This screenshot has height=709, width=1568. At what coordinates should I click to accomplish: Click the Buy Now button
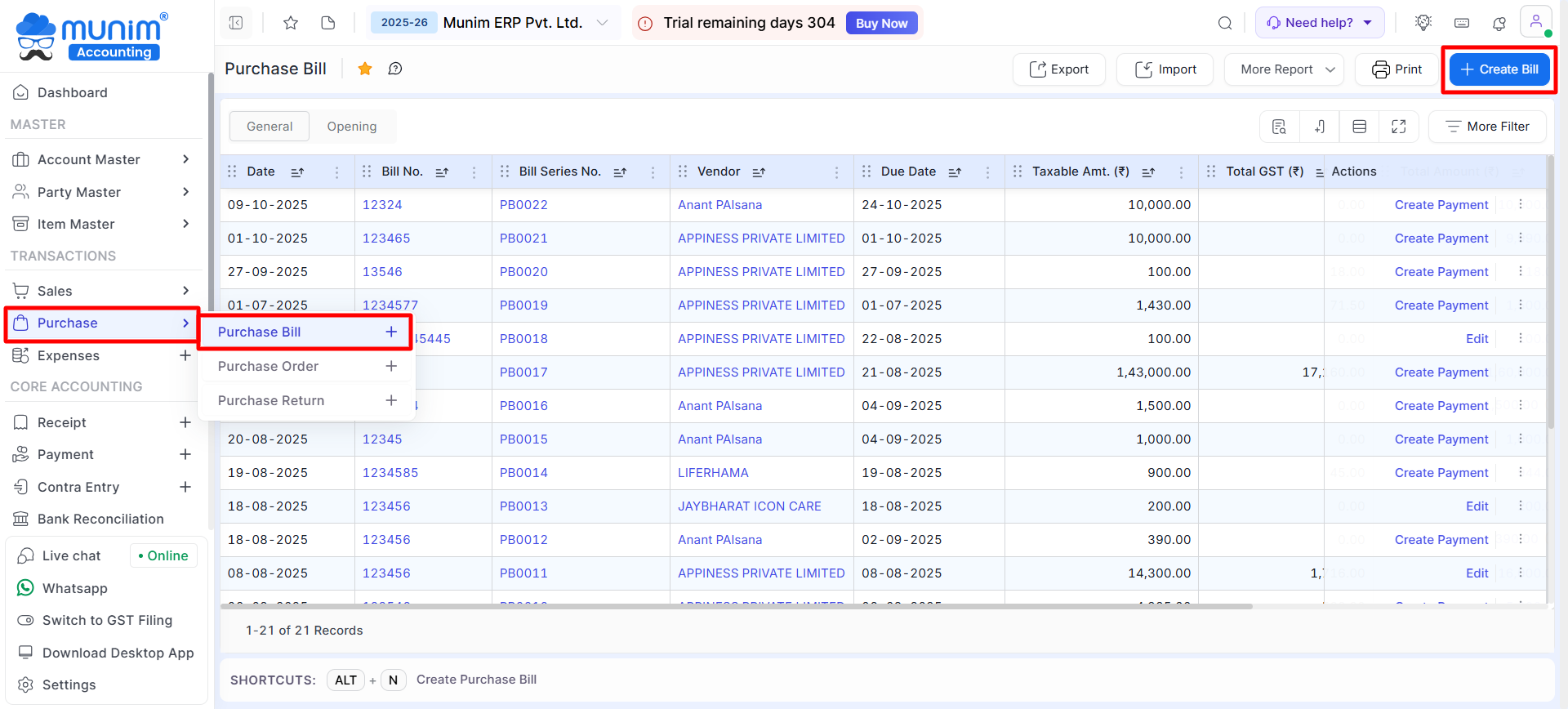[881, 23]
